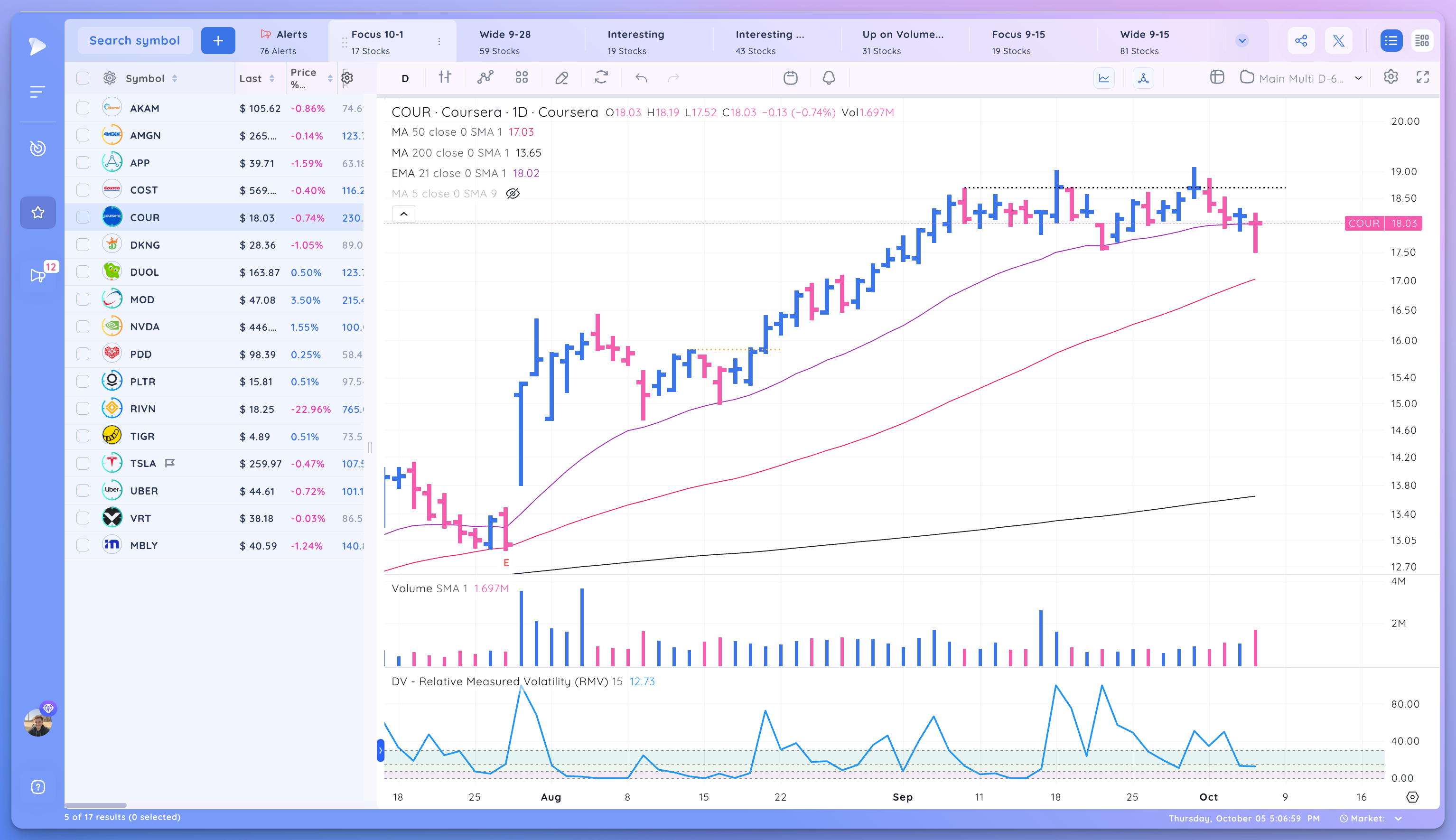Check the COUR row checkbox
This screenshot has height=840, width=1456.
click(83, 217)
